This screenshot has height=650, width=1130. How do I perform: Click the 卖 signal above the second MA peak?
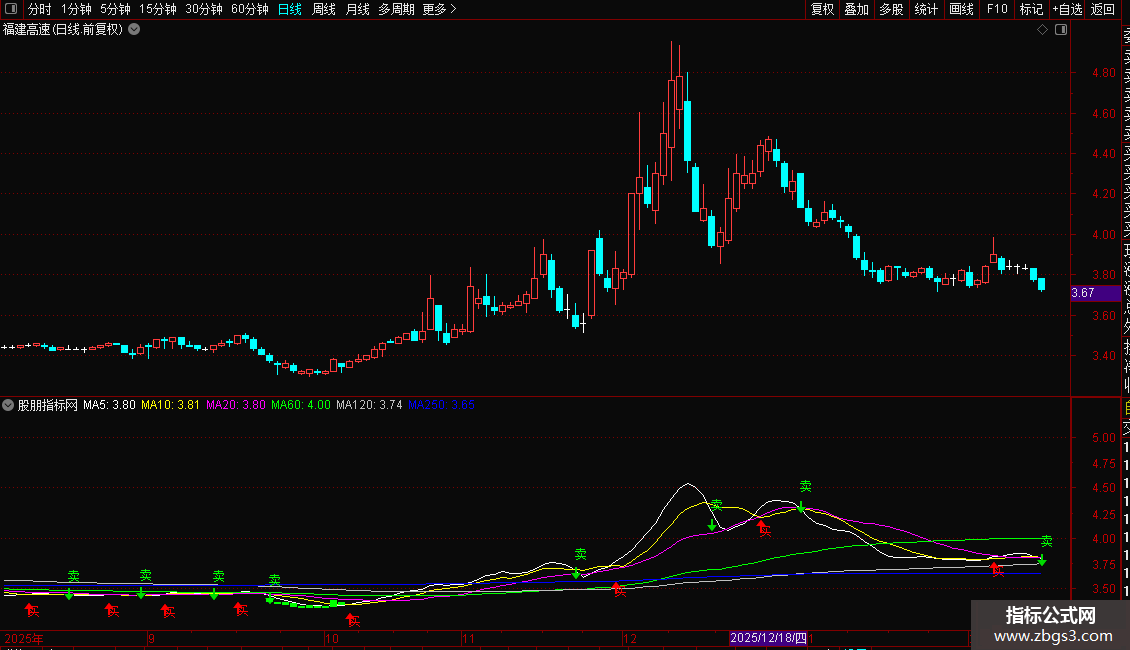[x=805, y=487]
